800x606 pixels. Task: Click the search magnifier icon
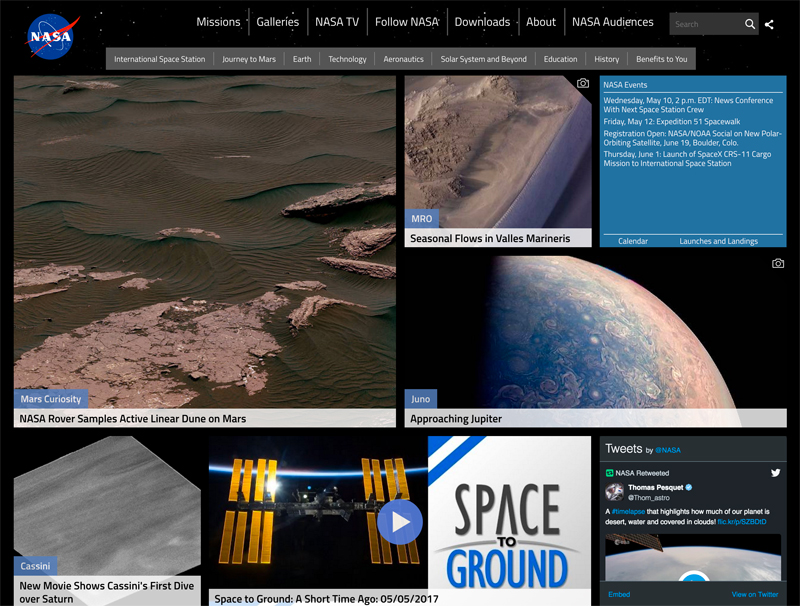click(749, 24)
